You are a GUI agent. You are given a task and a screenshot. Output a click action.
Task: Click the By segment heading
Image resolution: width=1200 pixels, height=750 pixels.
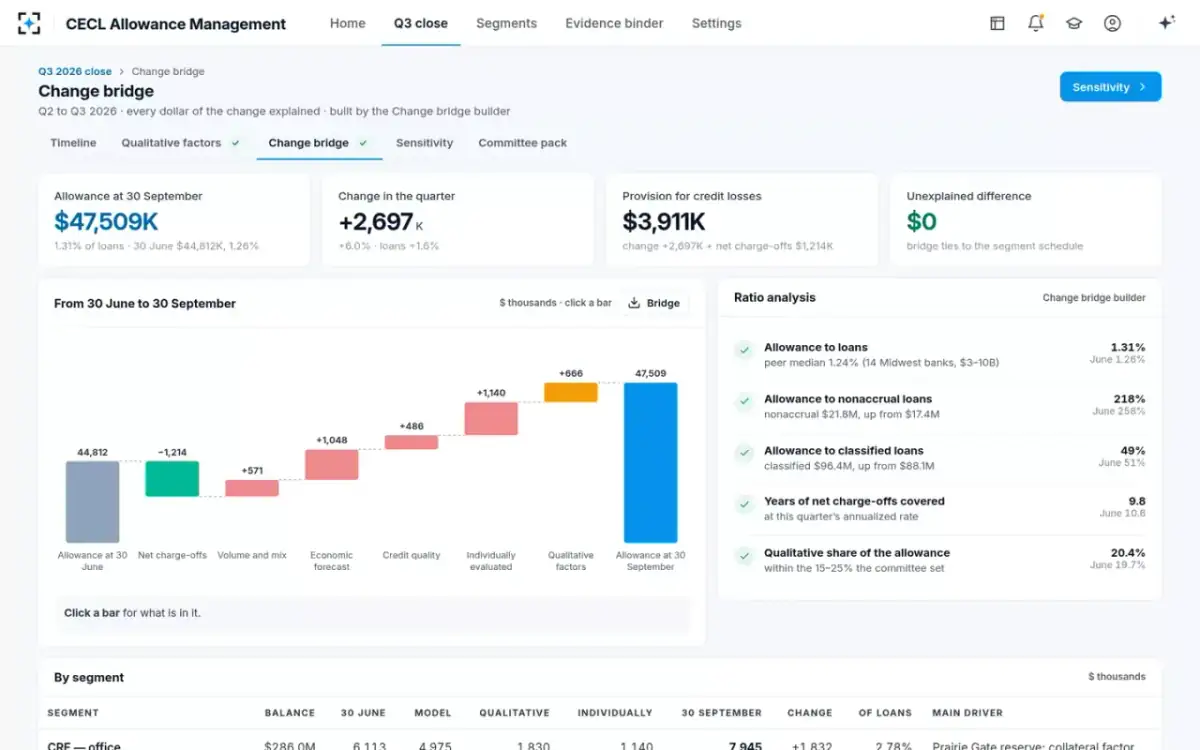click(x=89, y=677)
